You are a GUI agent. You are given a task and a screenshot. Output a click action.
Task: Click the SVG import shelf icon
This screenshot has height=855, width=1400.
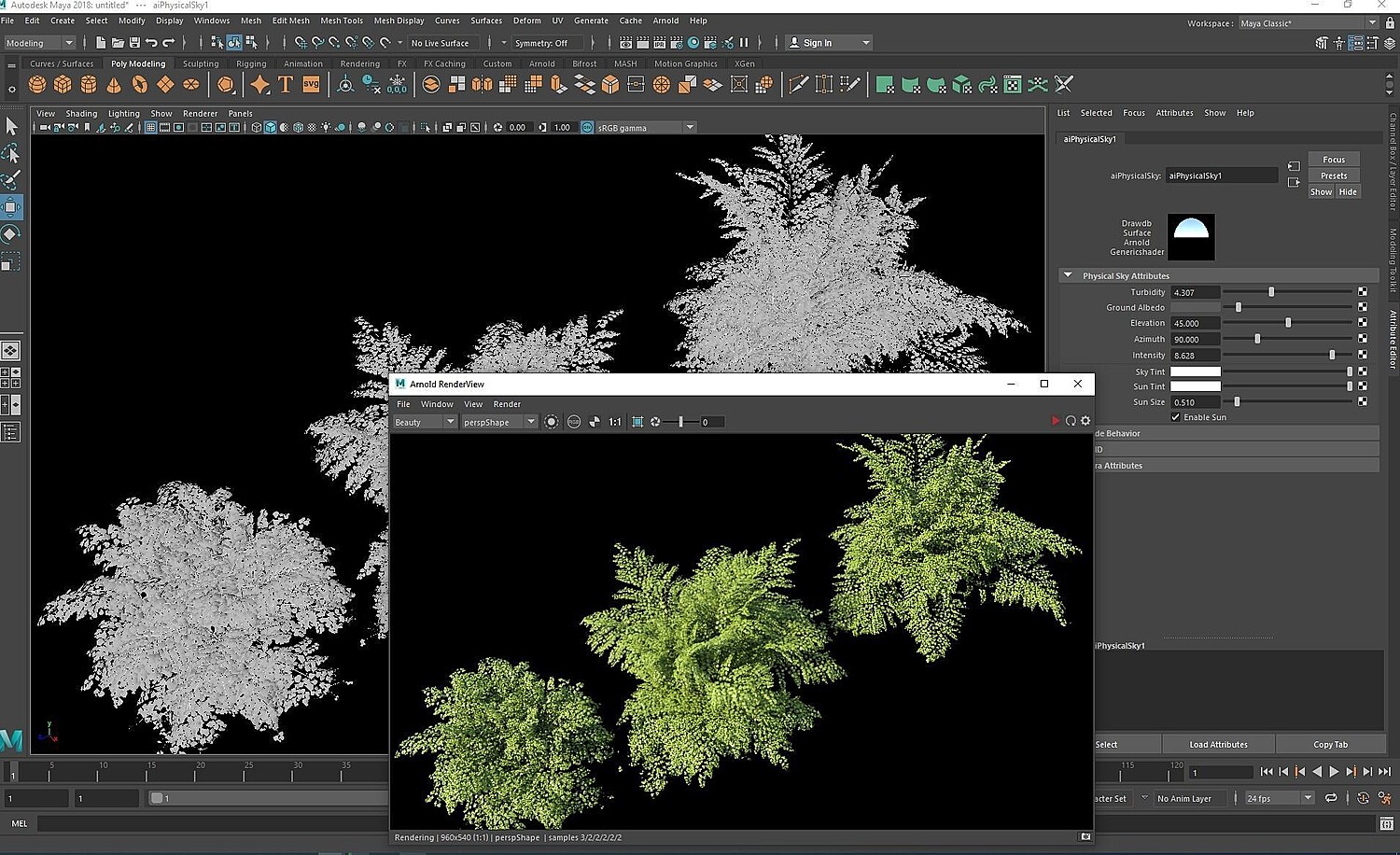(311, 85)
